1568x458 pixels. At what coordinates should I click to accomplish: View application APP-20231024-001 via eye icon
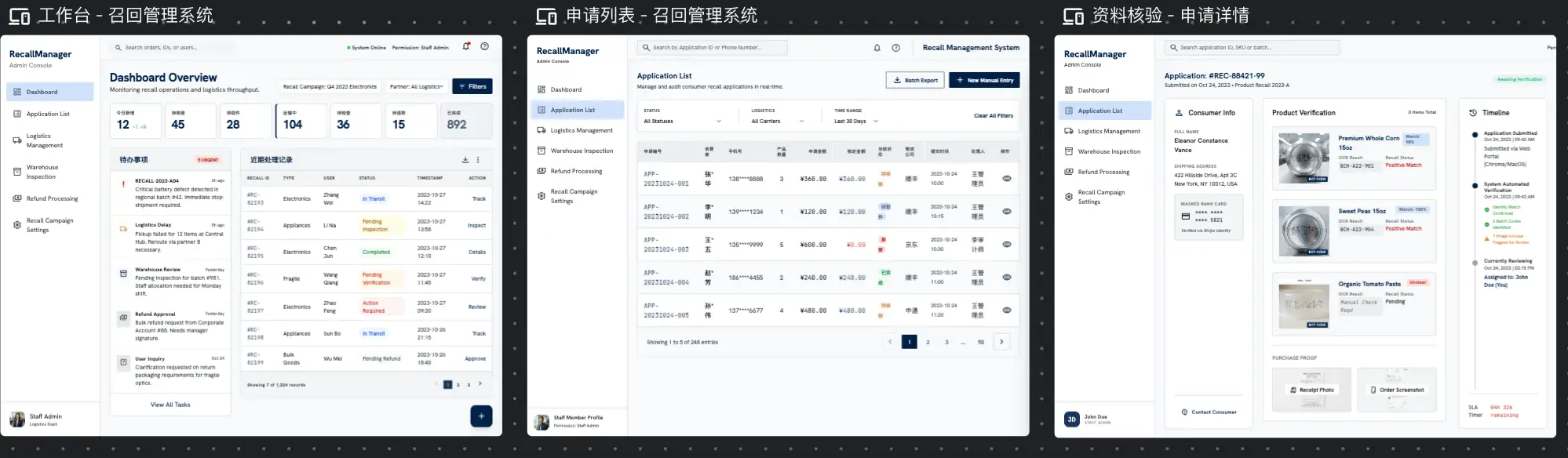click(1007, 179)
